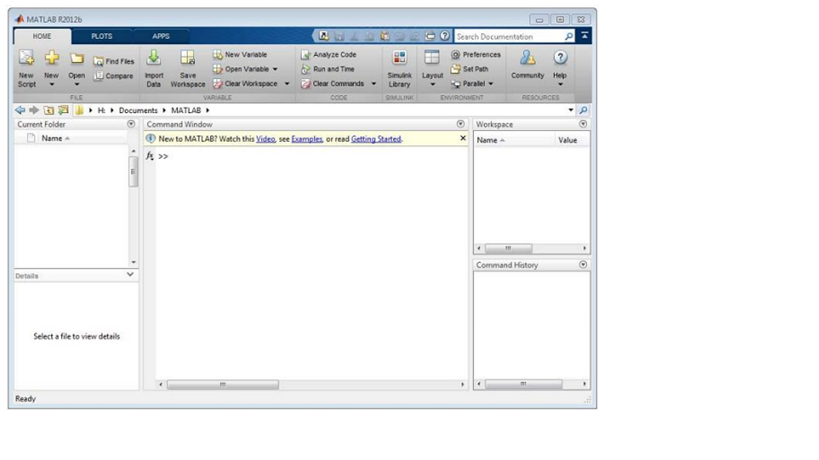This screenshot has height=460, width=819.
Task: Open the Find Files tool
Action: tap(113, 62)
